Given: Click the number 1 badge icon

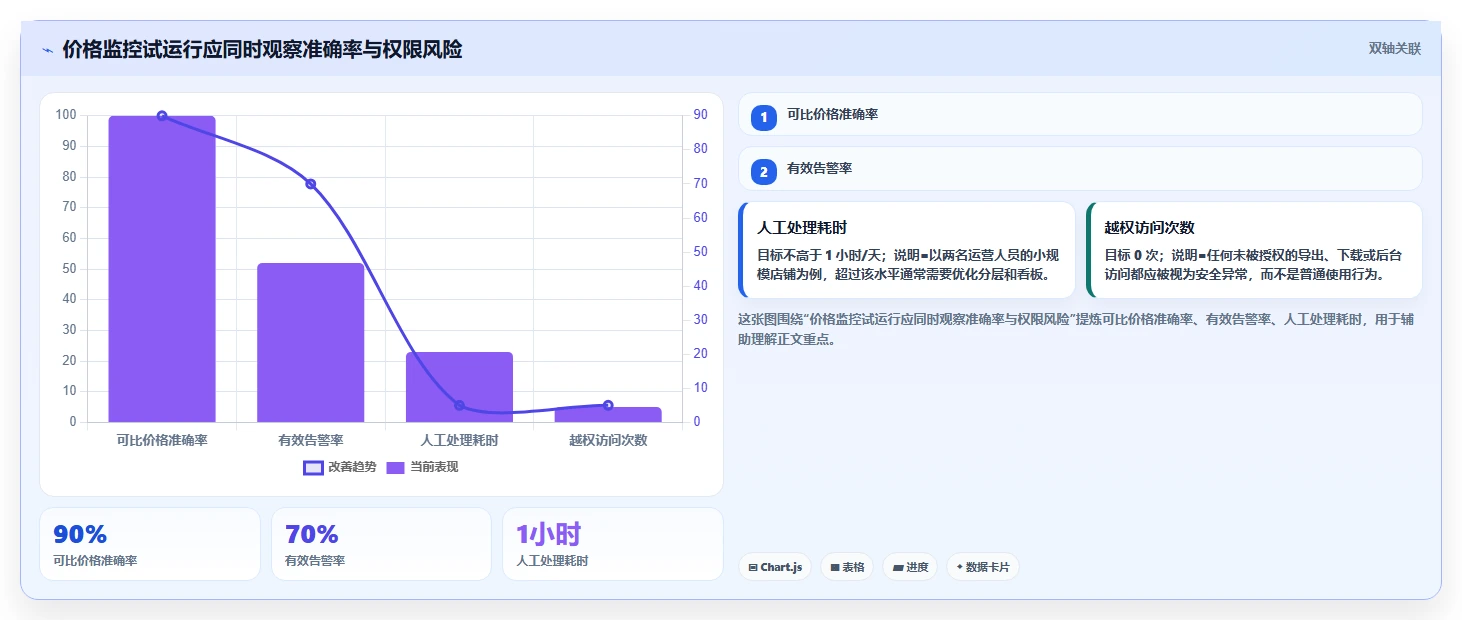Looking at the screenshot, I should [764, 117].
